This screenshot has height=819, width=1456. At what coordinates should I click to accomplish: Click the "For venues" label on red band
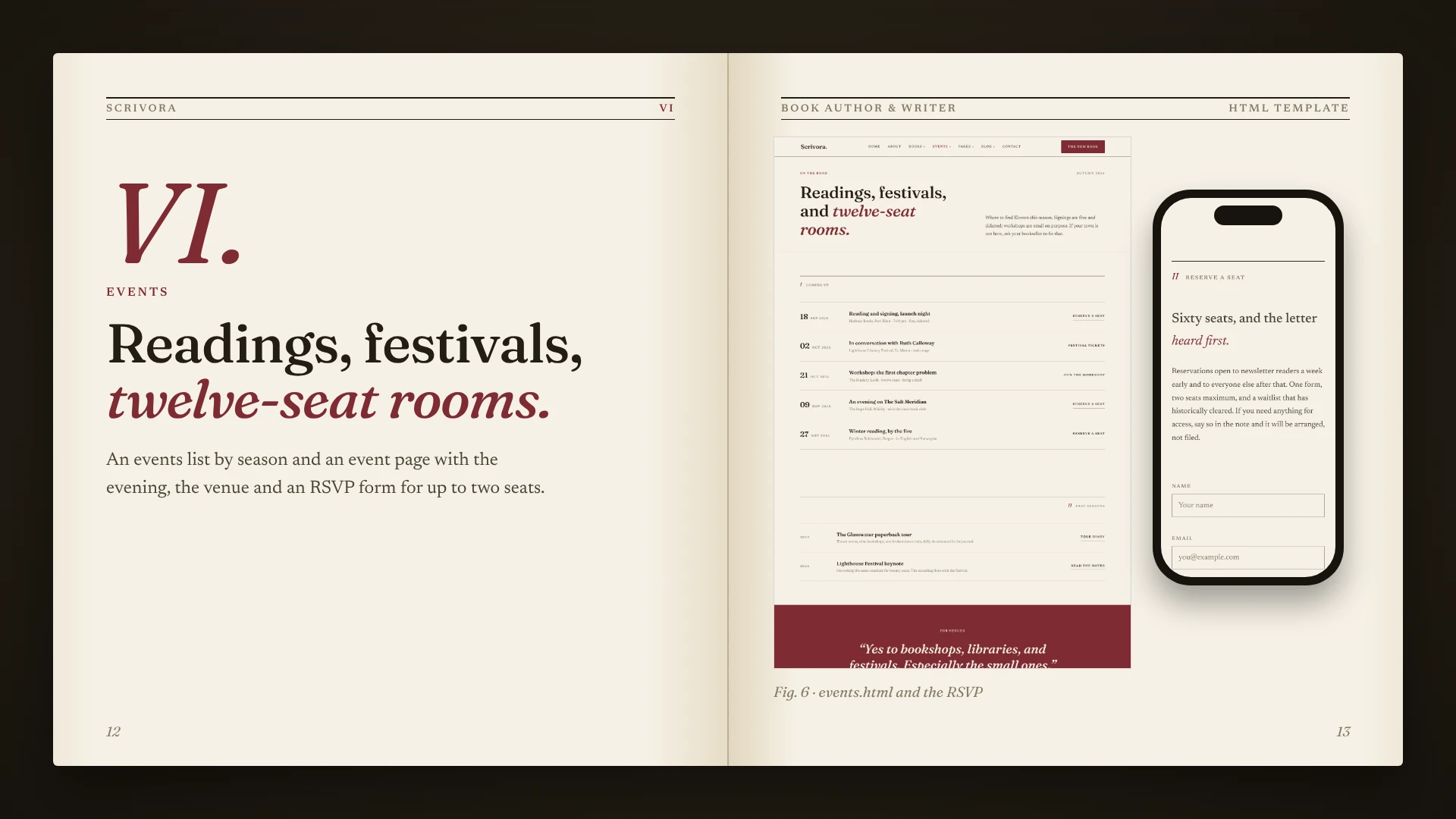tap(952, 631)
